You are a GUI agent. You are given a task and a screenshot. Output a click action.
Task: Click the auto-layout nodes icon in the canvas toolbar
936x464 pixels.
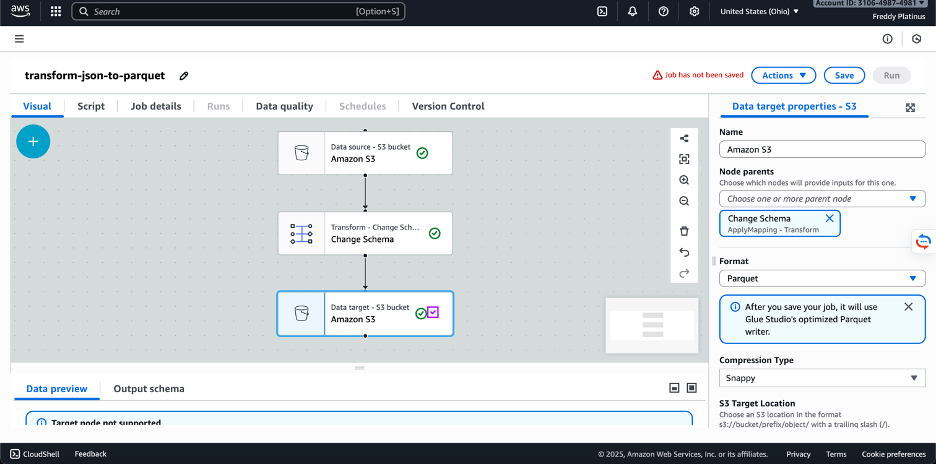(684, 139)
